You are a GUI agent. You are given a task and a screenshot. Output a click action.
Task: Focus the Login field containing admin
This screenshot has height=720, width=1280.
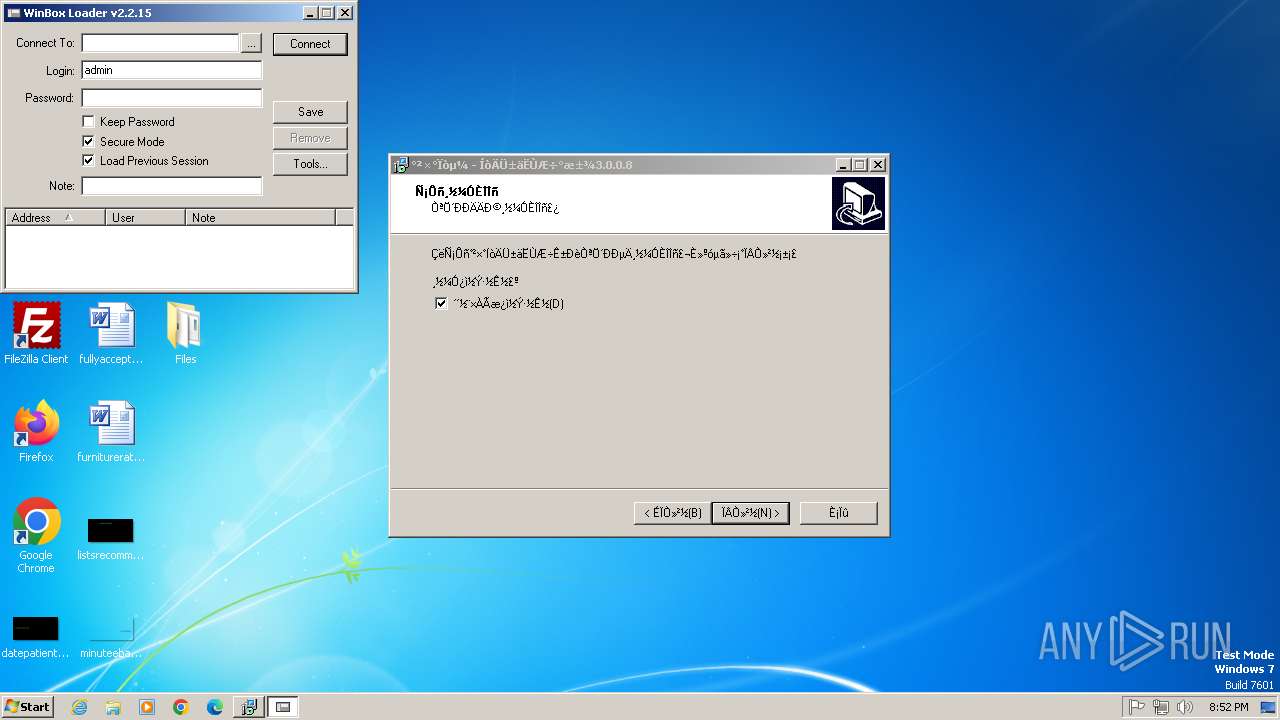pos(172,71)
